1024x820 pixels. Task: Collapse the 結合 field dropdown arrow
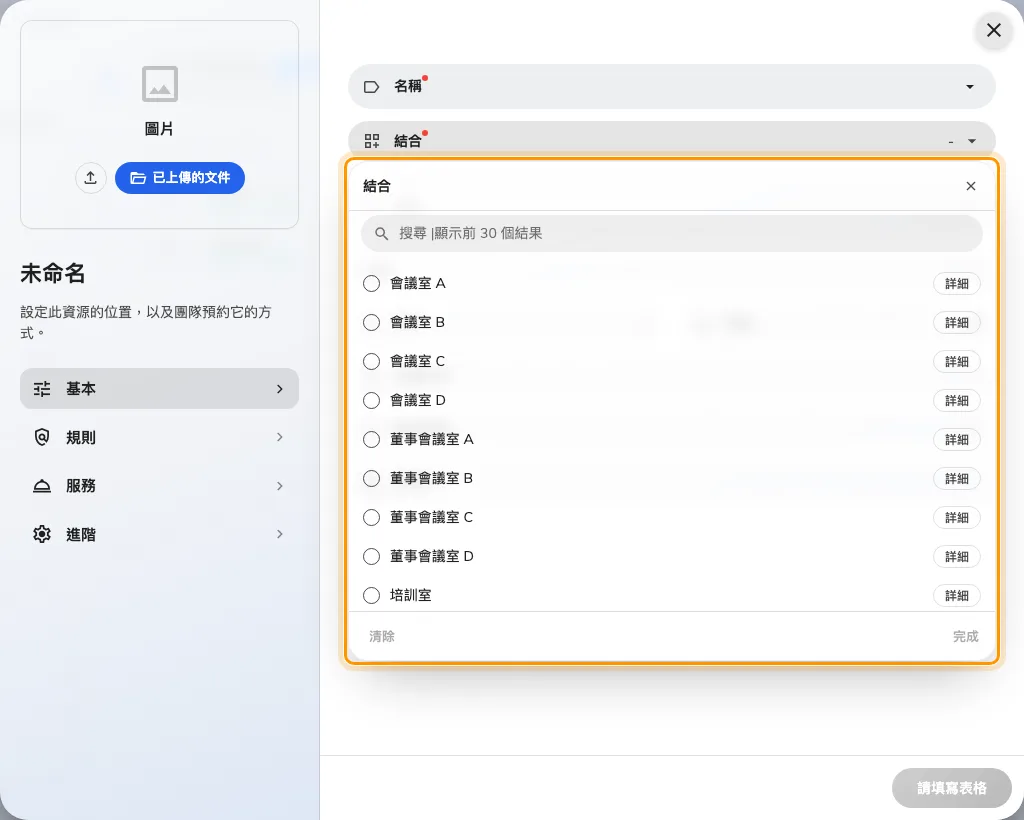tap(972, 141)
